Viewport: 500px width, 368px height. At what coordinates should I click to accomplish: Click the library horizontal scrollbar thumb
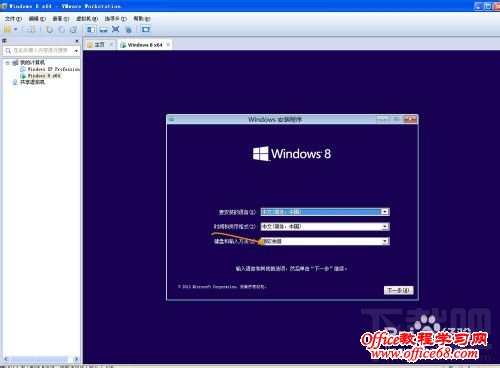[x=38, y=359]
